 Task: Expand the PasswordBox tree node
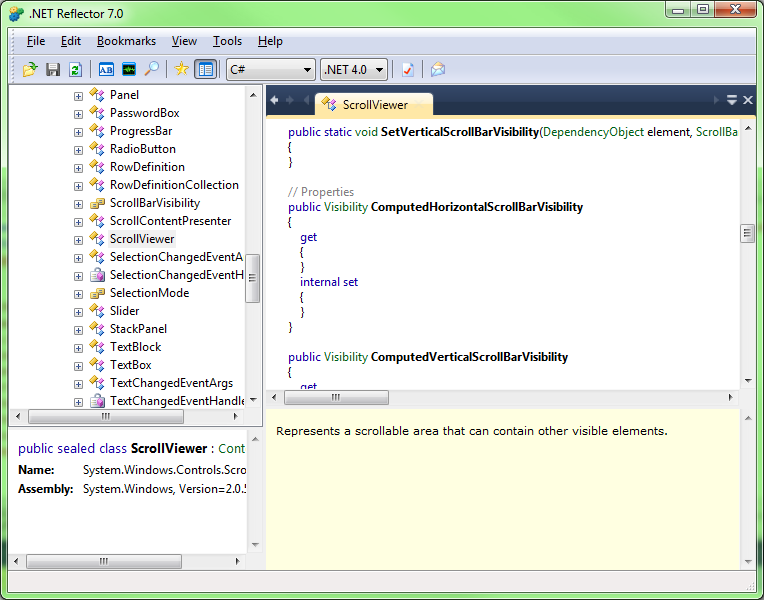coord(78,114)
